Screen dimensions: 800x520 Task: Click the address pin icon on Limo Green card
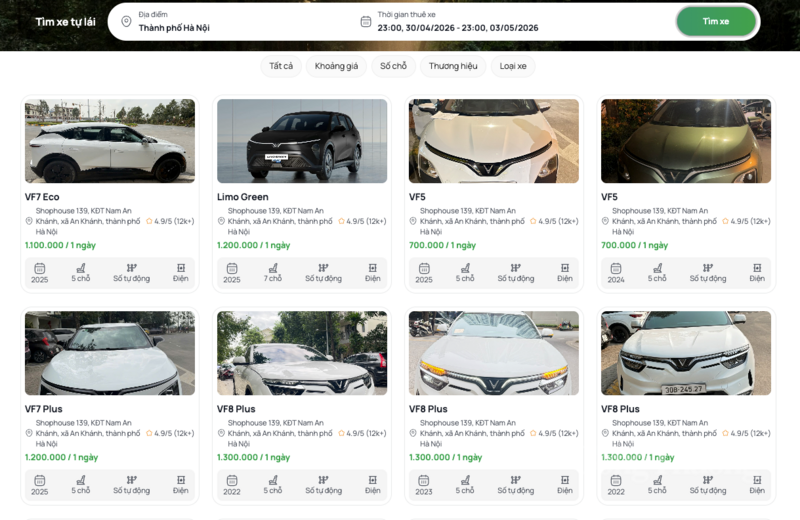click(x=221, y=221)
